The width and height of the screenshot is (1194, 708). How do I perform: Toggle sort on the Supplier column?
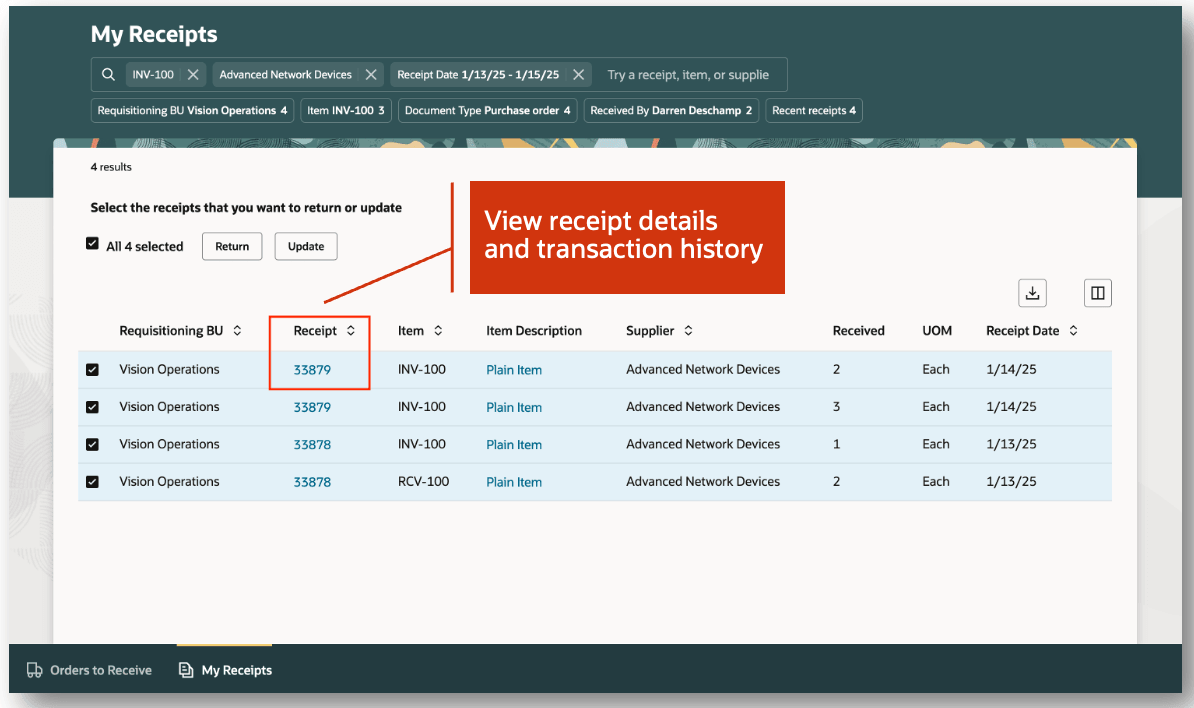688,331
